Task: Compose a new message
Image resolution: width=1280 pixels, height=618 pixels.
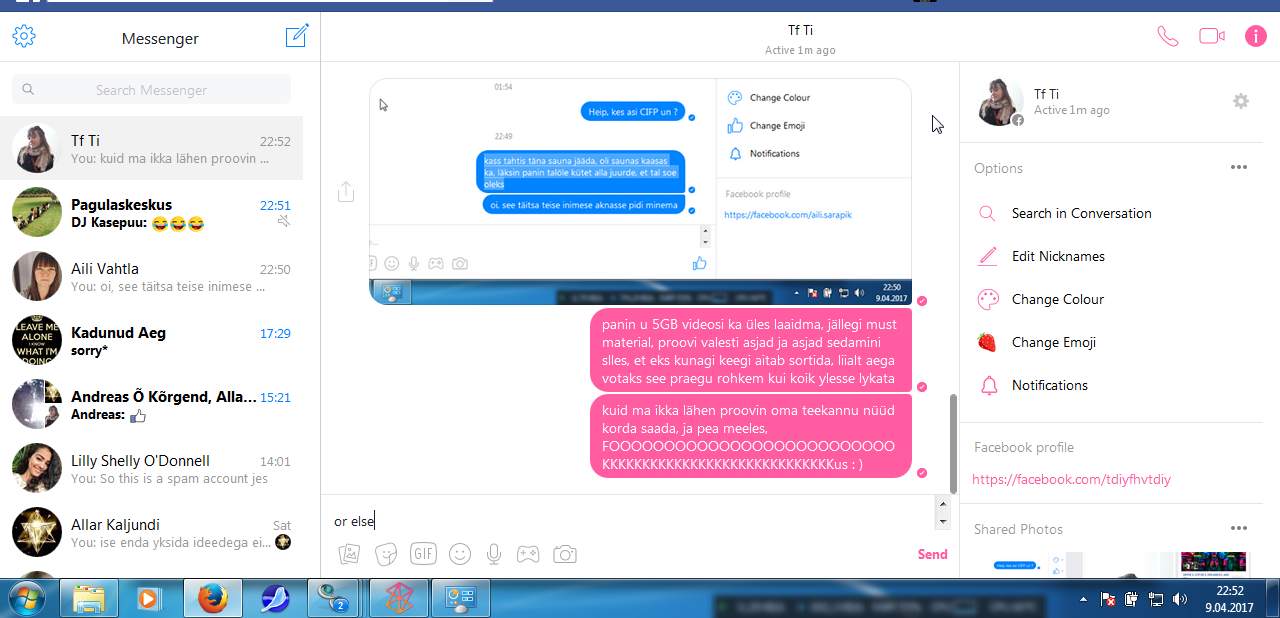Action: 297,37
